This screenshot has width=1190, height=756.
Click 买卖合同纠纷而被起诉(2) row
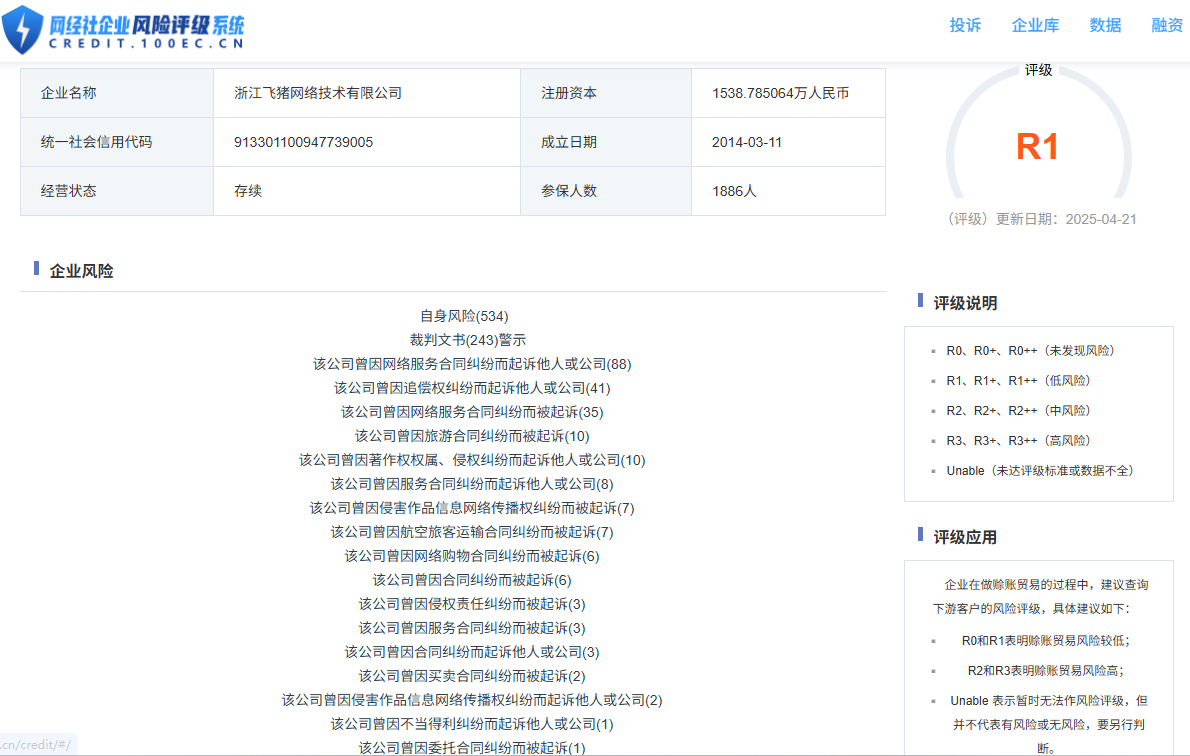tap(472, 676)
